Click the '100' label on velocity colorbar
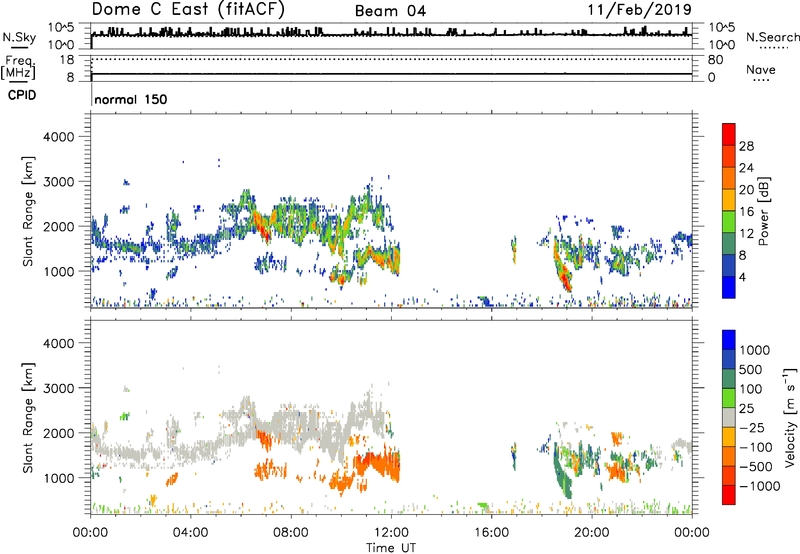Image resolution: width=800 pixels, height=554 pixels. coord(751,389)
